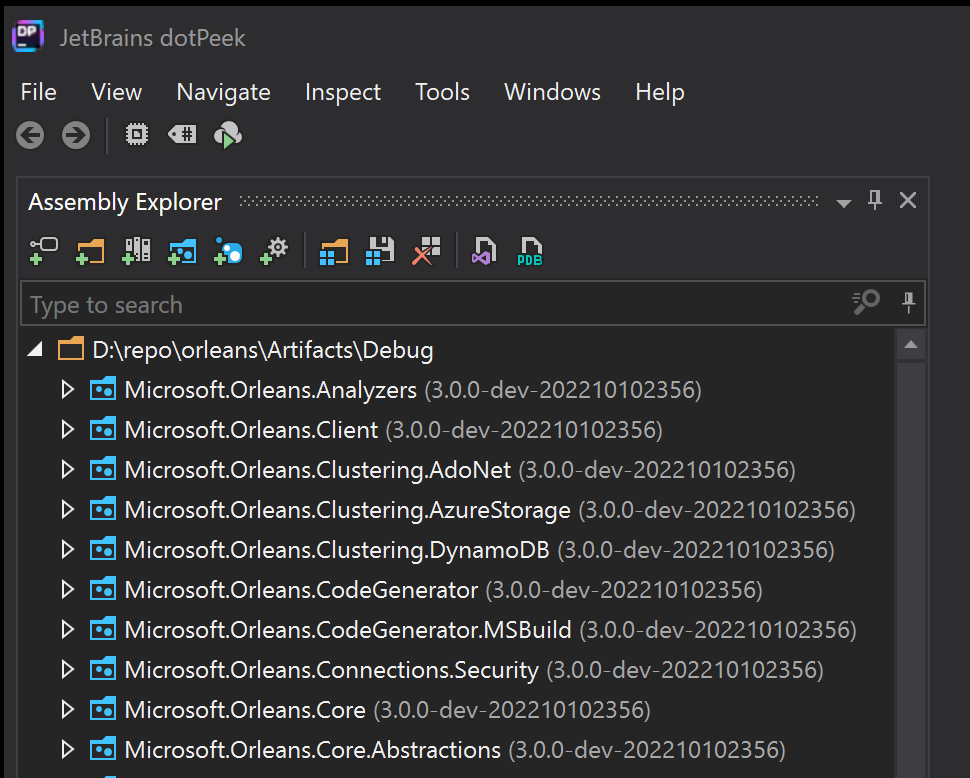This screenshot has height=778, width=970.
Task: Open the Navigate menu
Action: click(223, 92)
